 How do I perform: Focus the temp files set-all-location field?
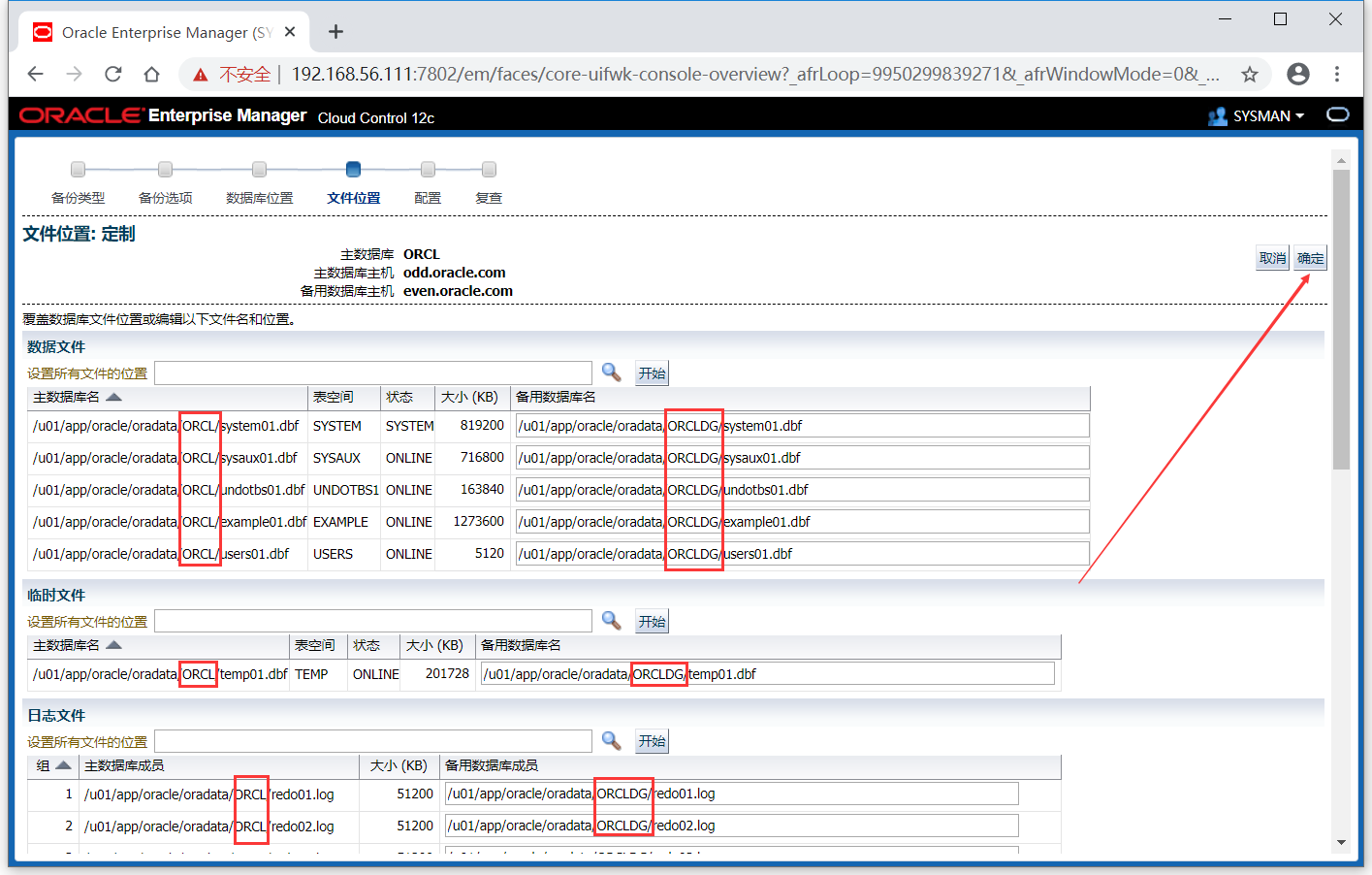373,622
